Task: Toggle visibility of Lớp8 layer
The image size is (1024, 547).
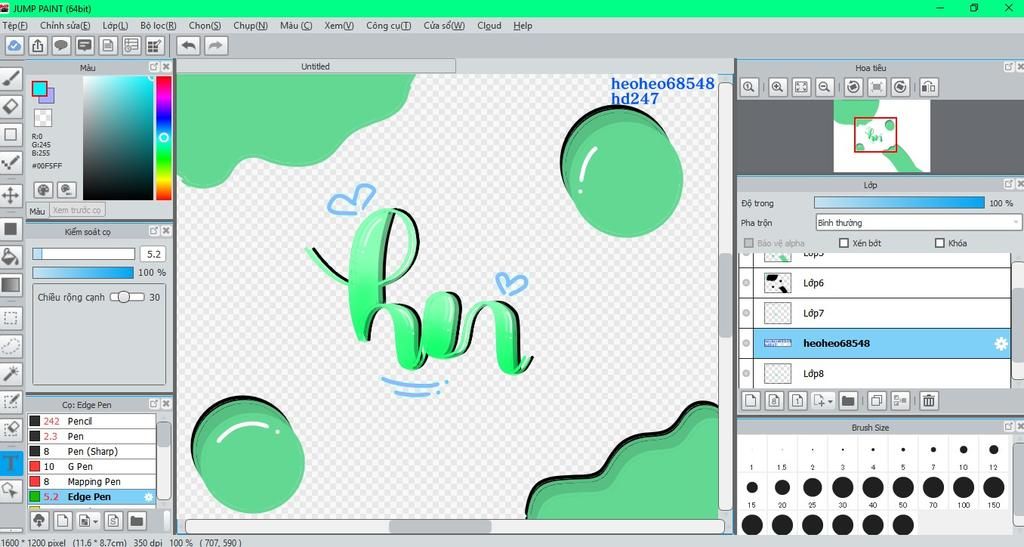Action: click(746, 373)
